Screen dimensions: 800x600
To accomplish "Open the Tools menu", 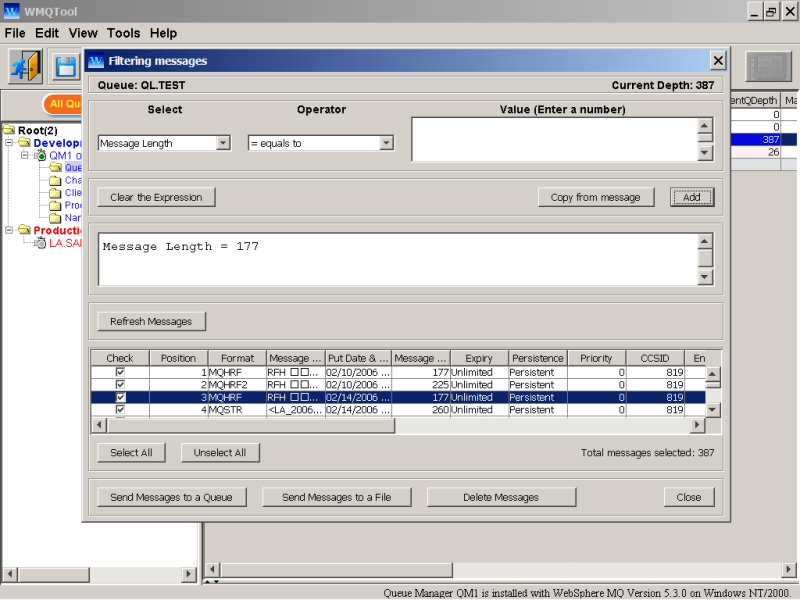I will [x=123, y=33].
